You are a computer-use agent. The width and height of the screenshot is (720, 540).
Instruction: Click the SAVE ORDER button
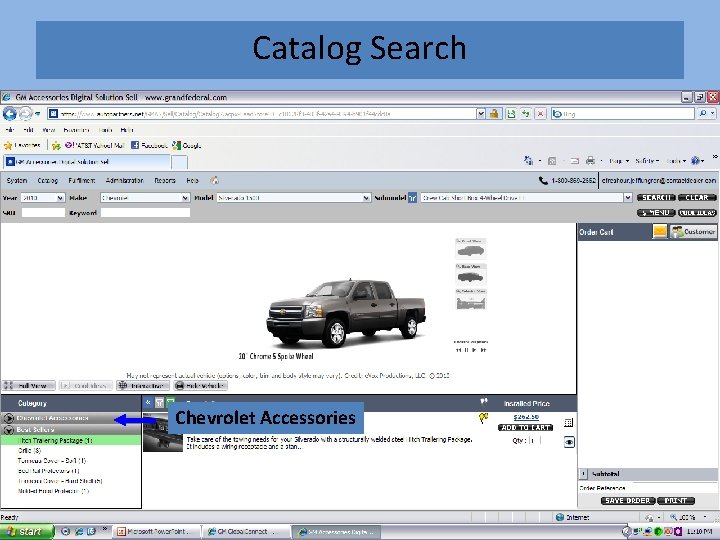(x=628, y=501)
